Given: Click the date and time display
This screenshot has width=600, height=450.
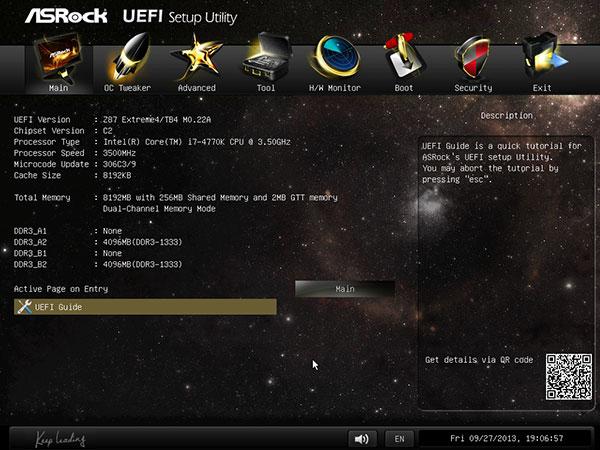Looking at the screenshot, I should [x=506, y=439].
